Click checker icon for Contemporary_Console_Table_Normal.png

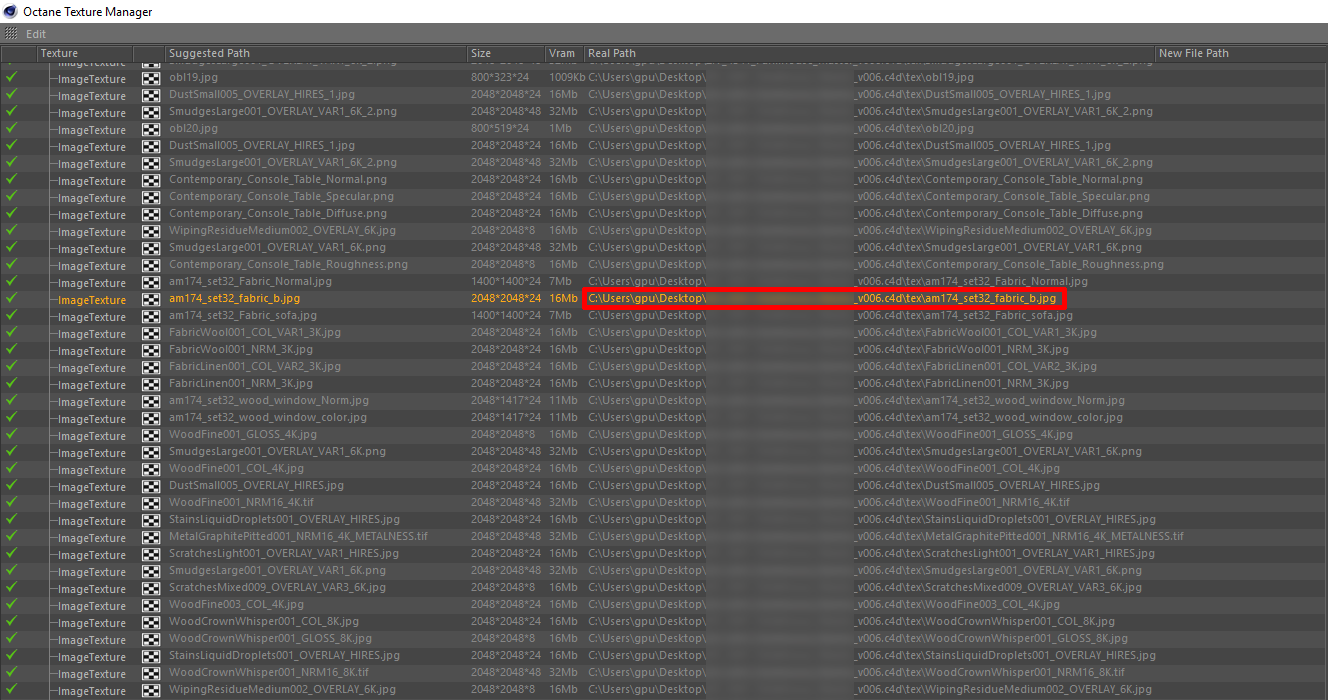[151, 180]
